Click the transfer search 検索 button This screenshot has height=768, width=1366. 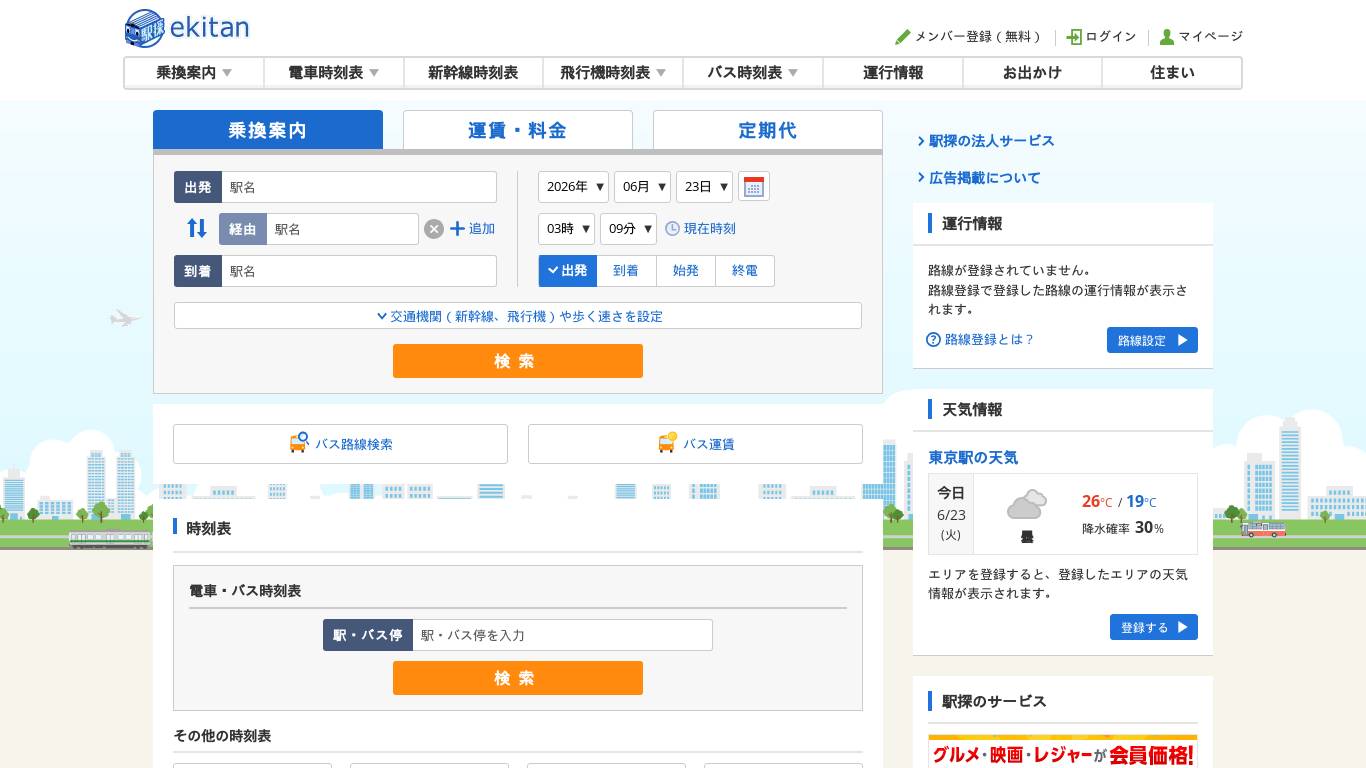pos(518,361)
